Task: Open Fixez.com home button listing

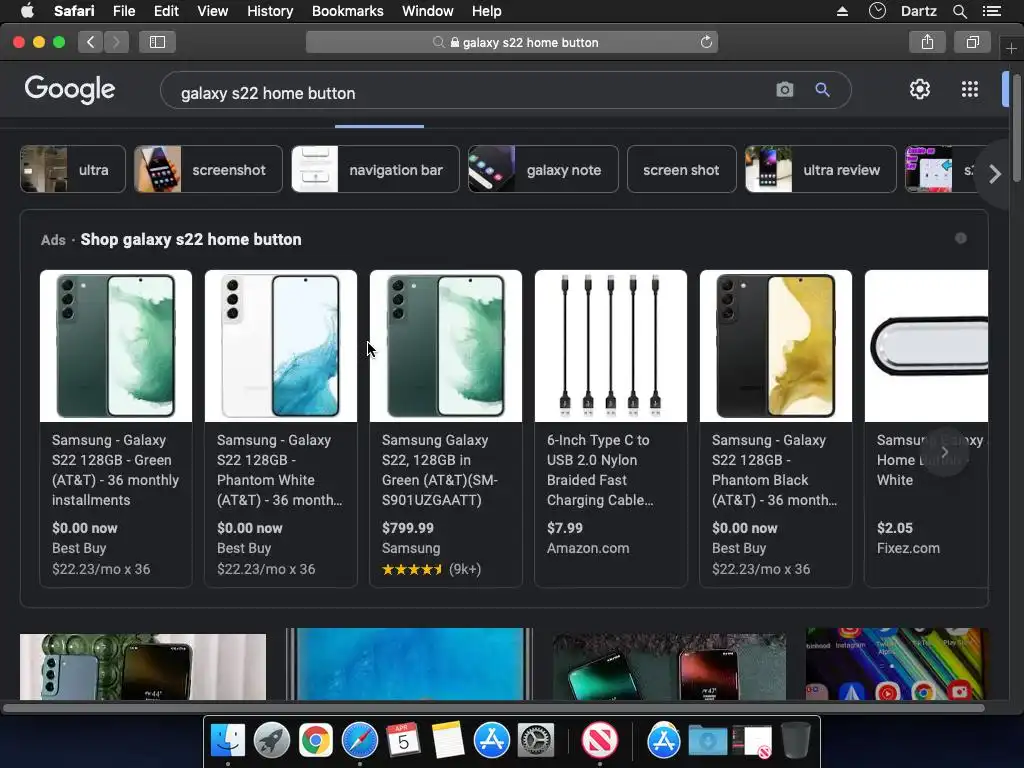Action: point(926,428)
